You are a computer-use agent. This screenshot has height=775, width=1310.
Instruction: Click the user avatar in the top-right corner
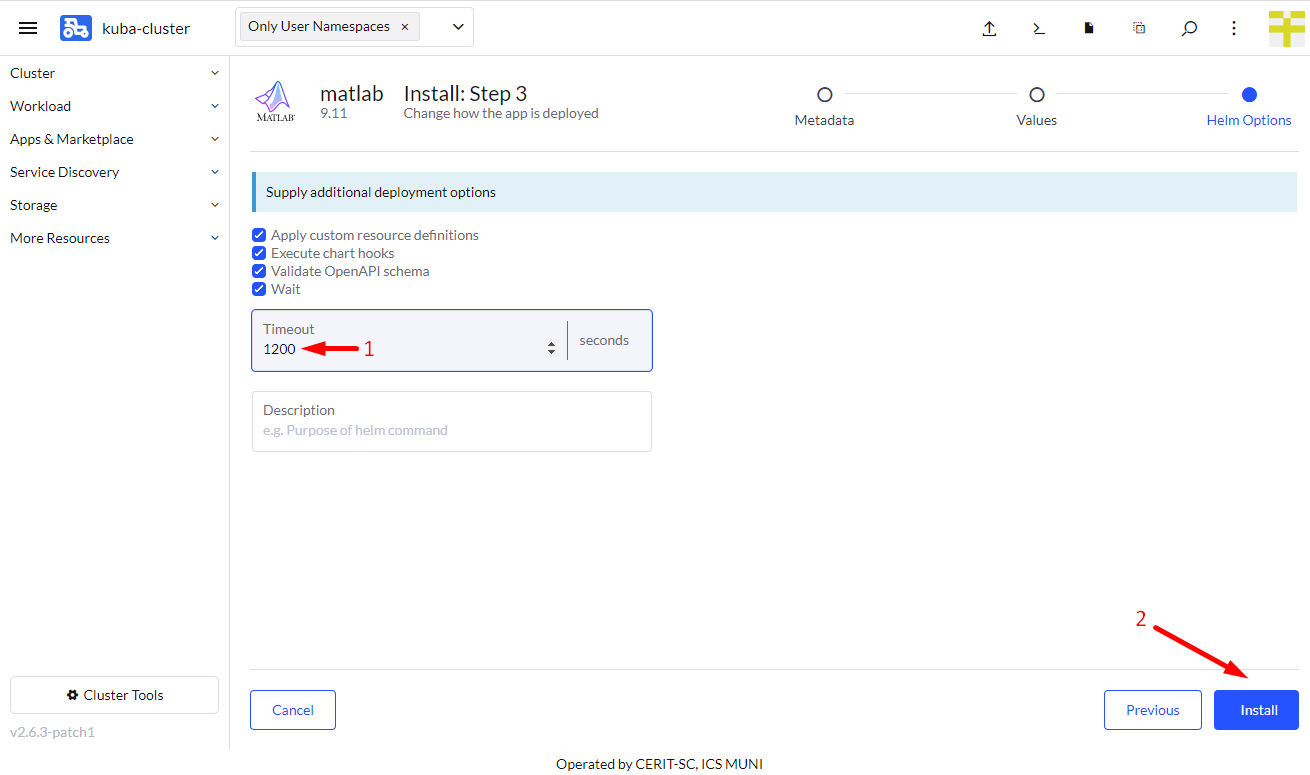tap(1286, 27)
